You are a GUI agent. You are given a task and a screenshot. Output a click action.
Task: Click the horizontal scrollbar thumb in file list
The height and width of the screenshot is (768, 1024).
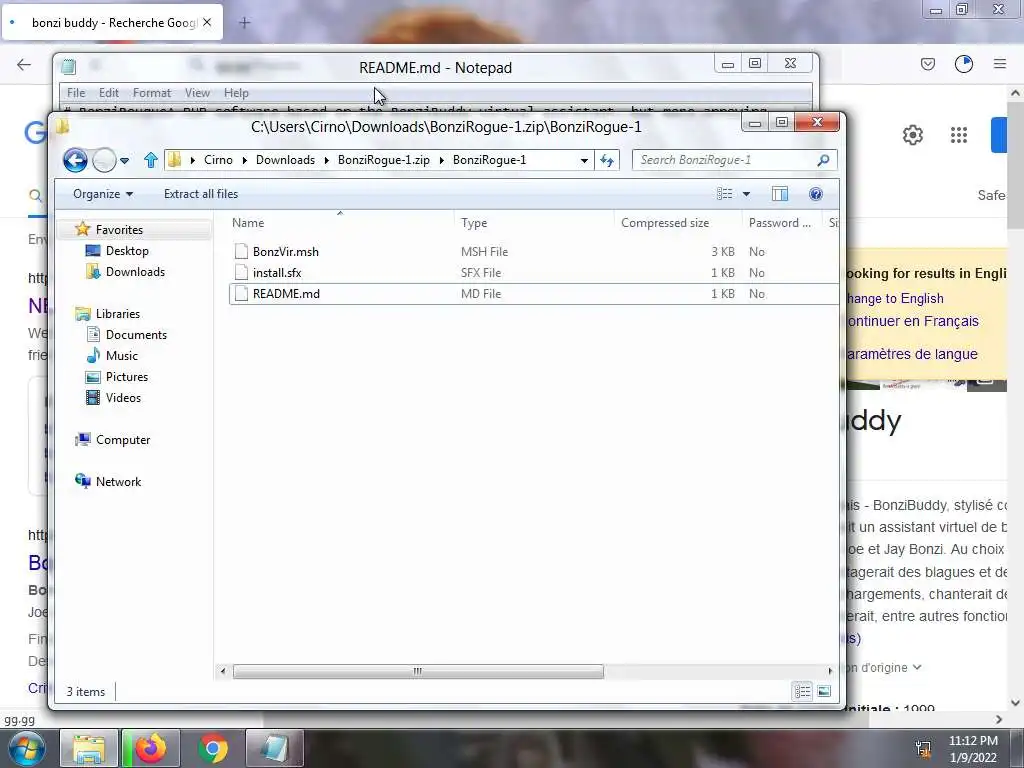[418, 671]
